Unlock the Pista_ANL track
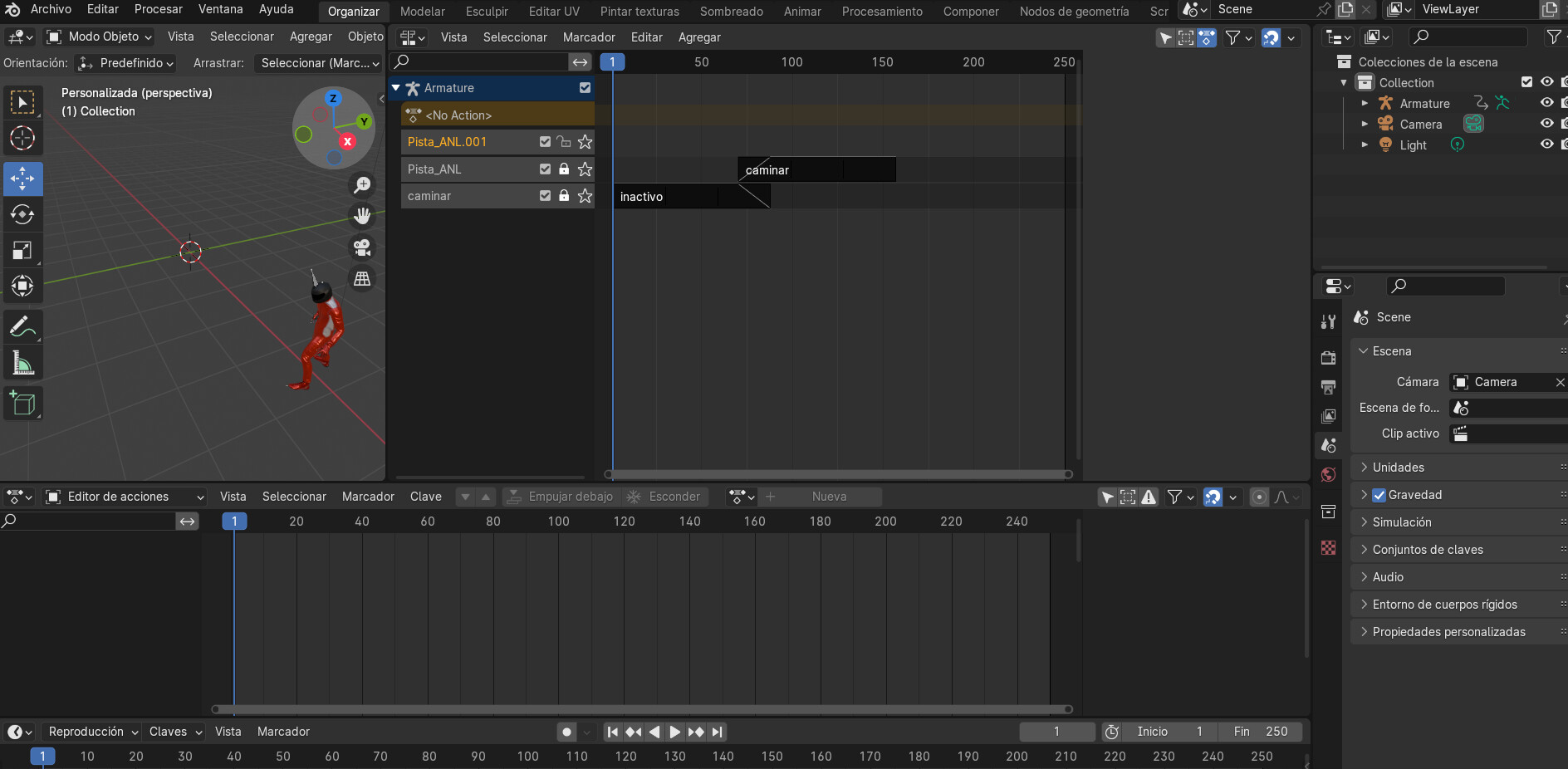 pos(565,169)
